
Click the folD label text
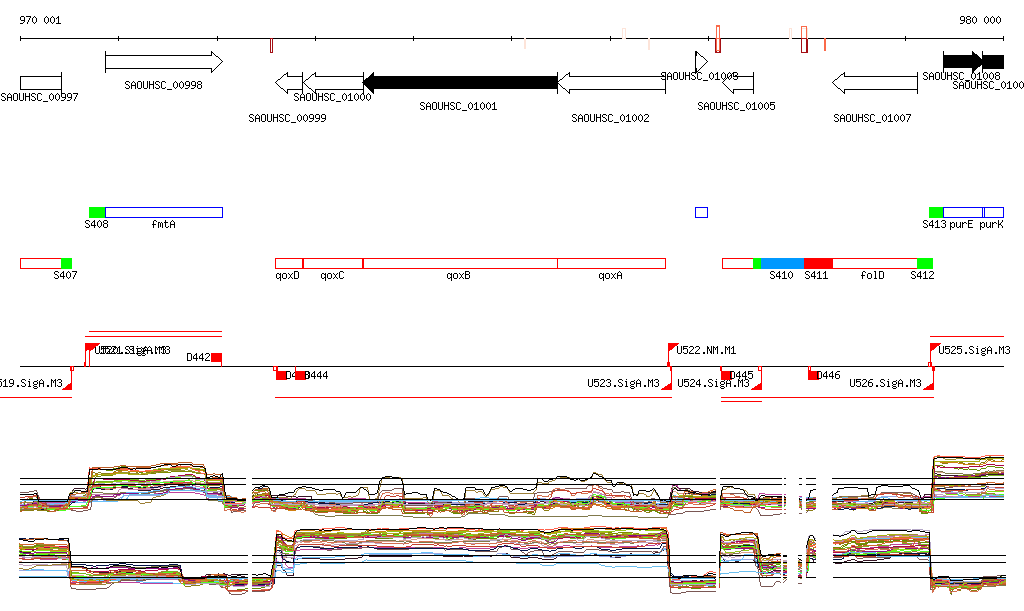click(x=872, y=275)
